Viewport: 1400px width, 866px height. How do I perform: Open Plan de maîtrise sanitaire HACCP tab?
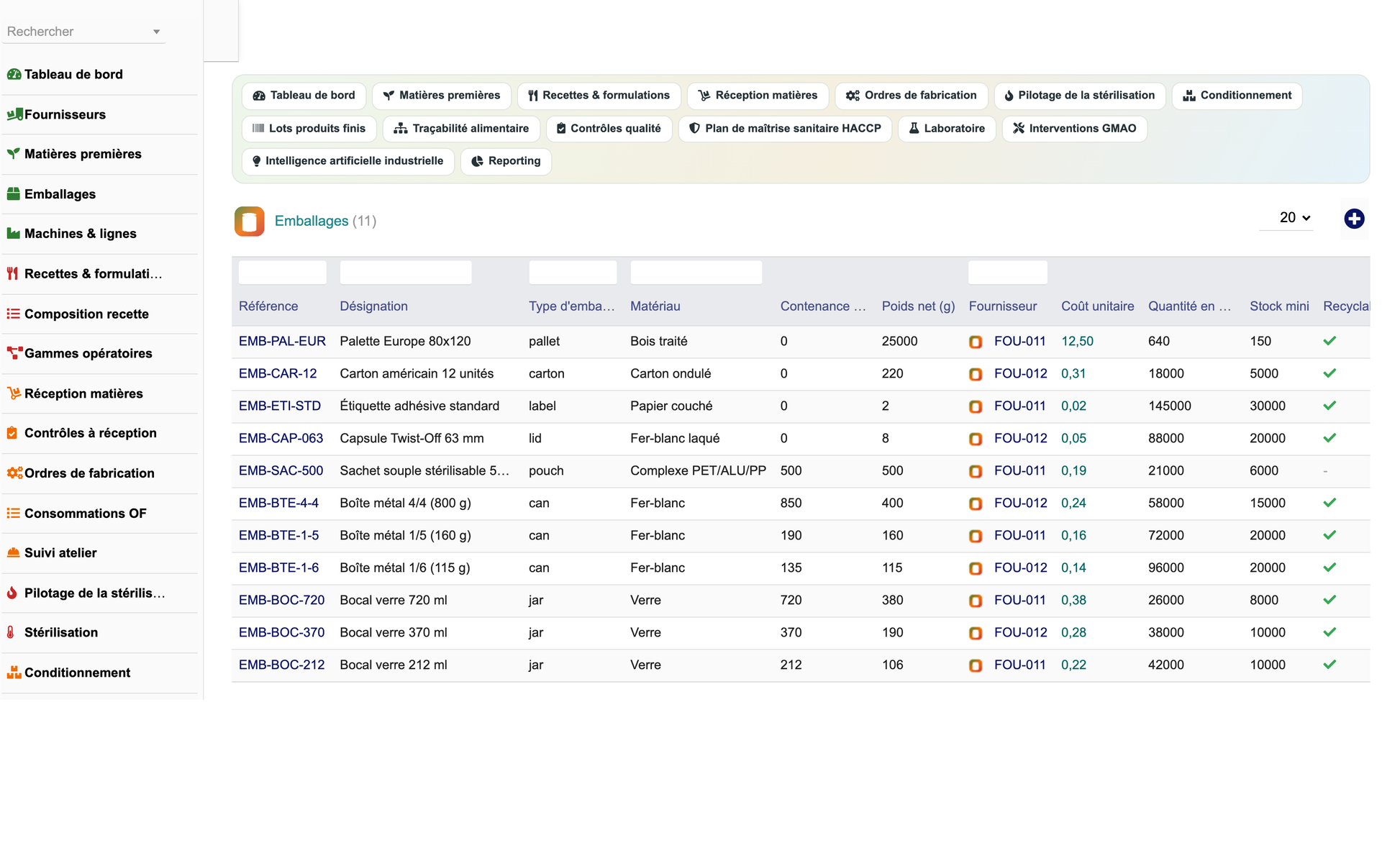785,129
